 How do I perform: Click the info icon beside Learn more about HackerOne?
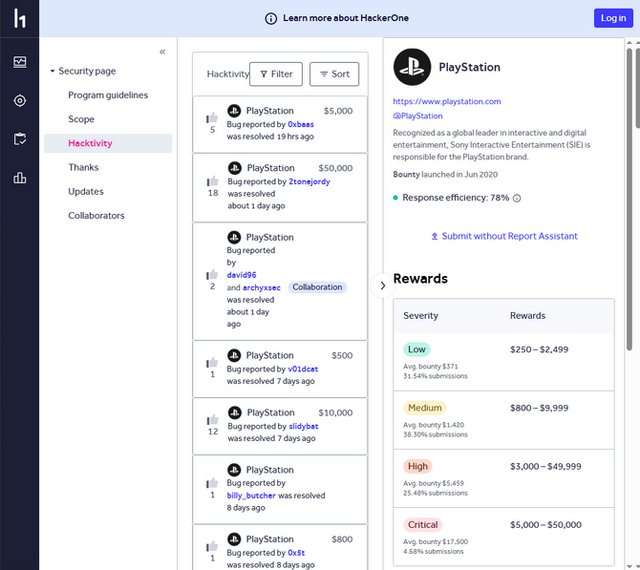[271, 18]
